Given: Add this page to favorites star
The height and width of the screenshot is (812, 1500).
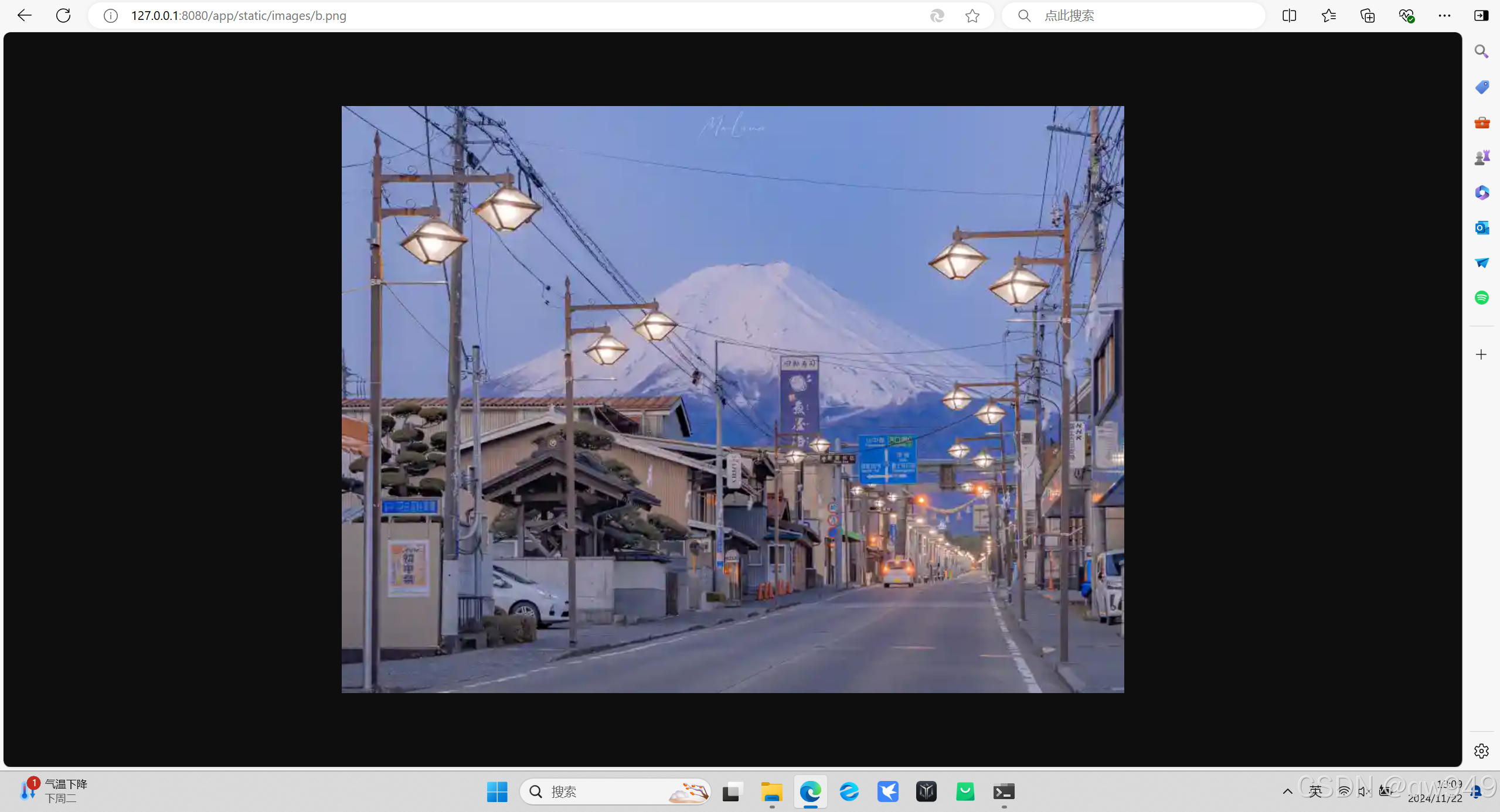Looking at the screenshot, I should (972, 16).
